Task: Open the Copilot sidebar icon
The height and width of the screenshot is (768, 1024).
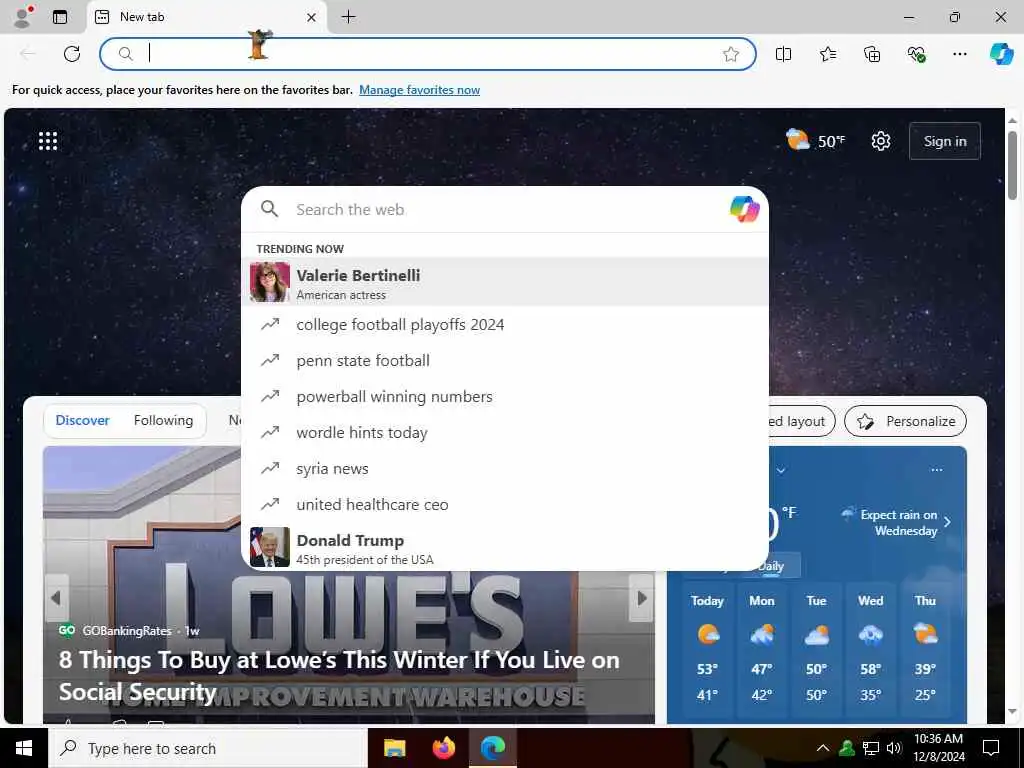Action: coord(1002,54)
